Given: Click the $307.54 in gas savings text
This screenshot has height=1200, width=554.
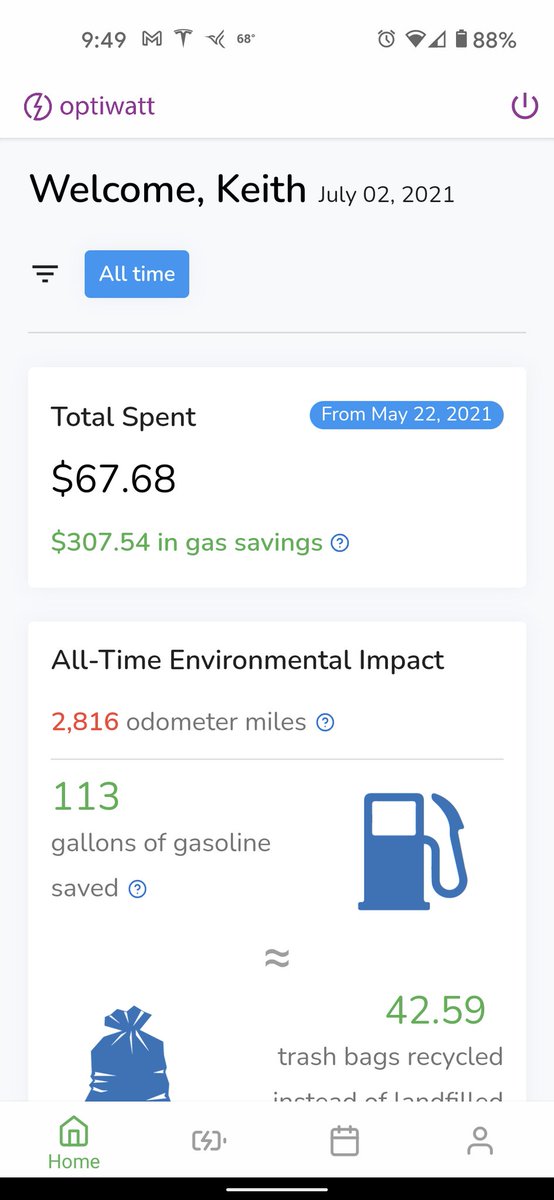Looking at the screenshot, I should 187,543.
